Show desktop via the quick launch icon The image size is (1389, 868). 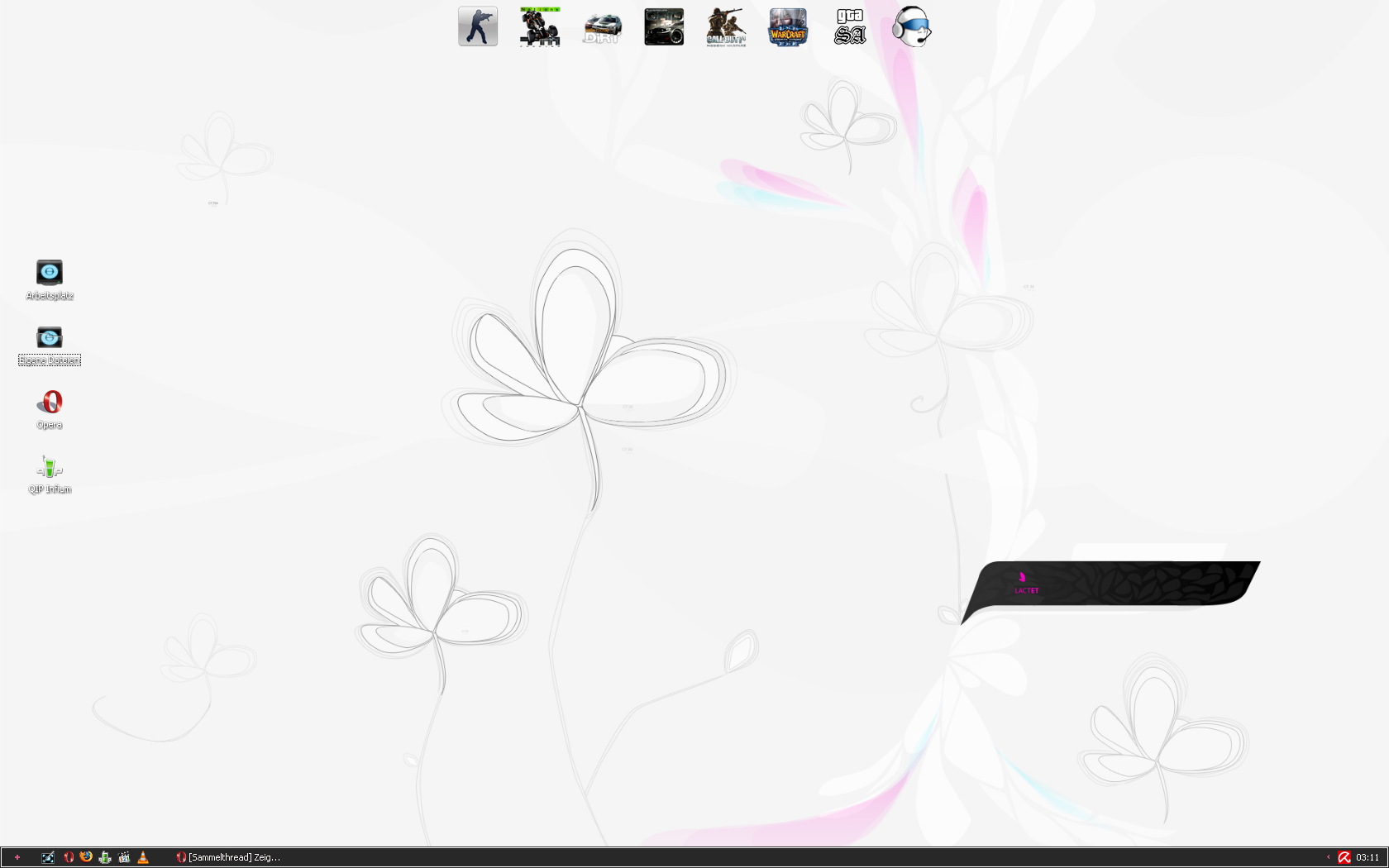click(x=48, y=857)
